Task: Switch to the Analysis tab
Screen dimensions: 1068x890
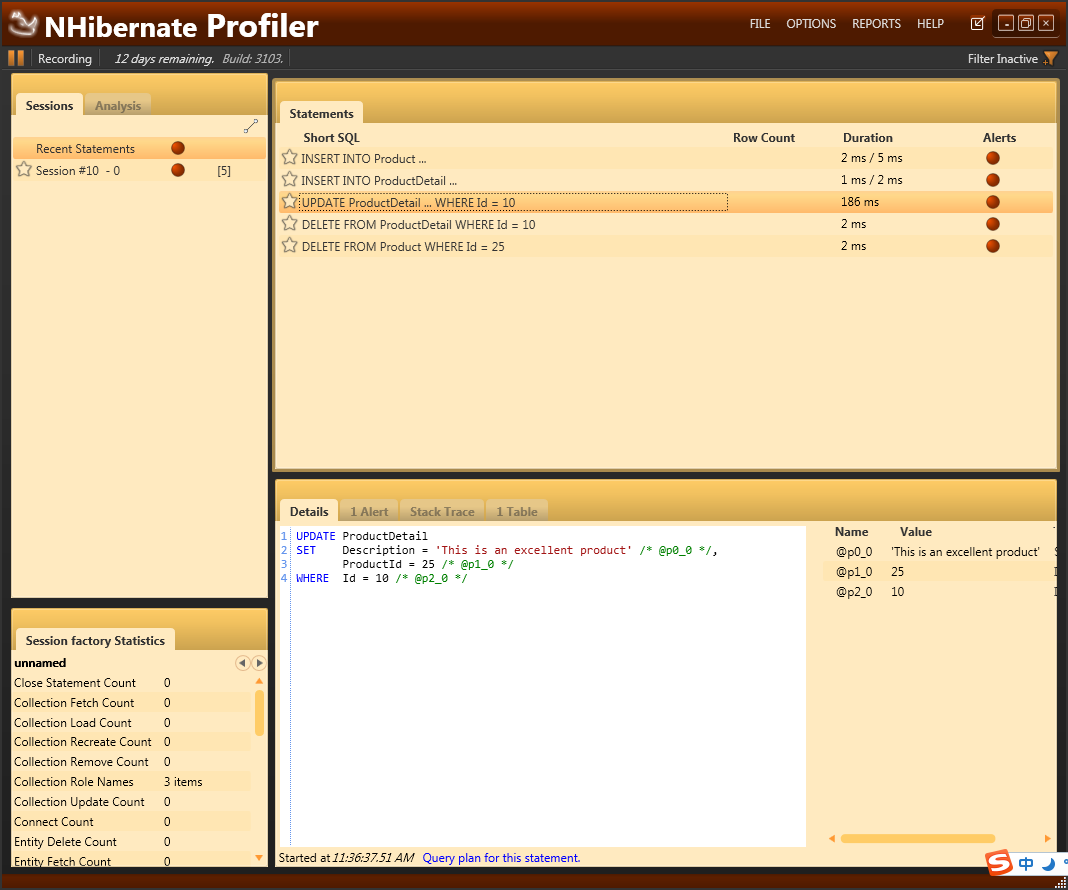Action: click(118, 105)
